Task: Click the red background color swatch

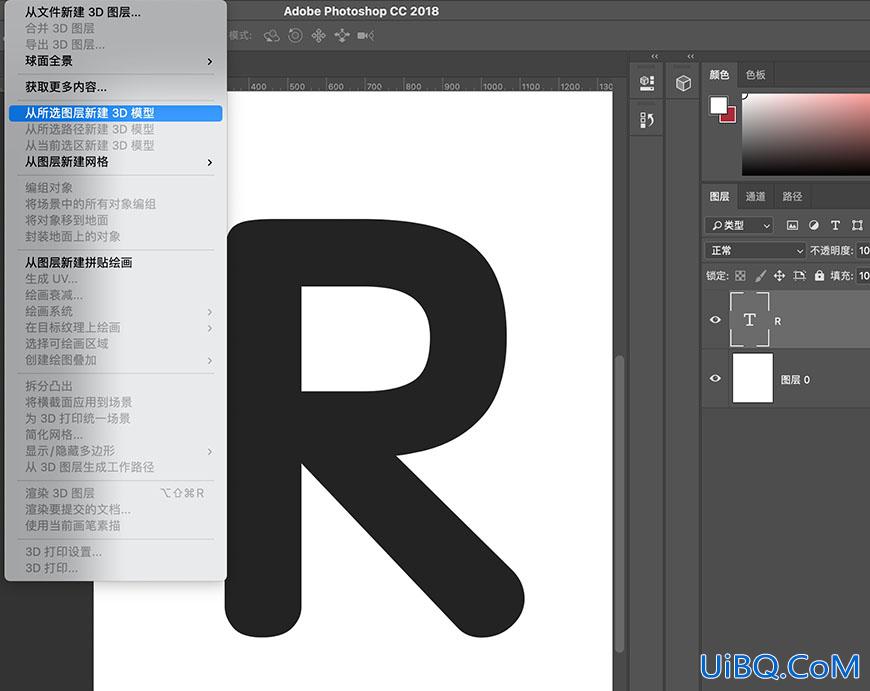Action: pyautogui.click(x=730, y=117)
